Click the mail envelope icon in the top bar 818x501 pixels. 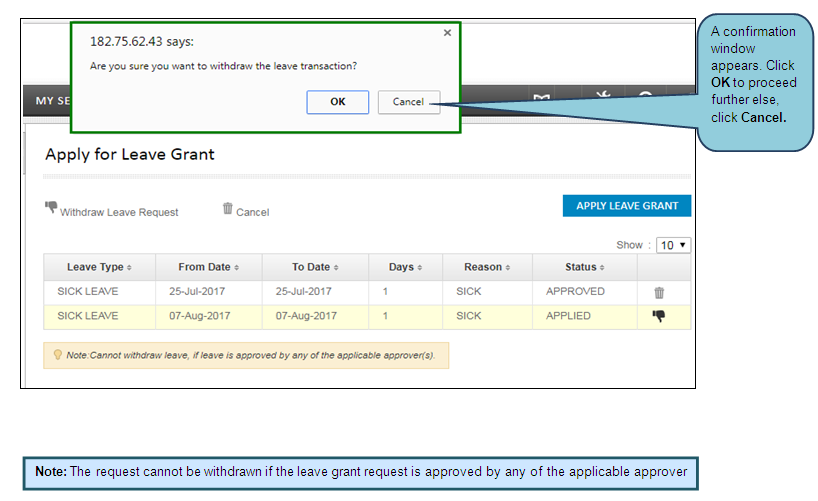(x=542, y=98)
